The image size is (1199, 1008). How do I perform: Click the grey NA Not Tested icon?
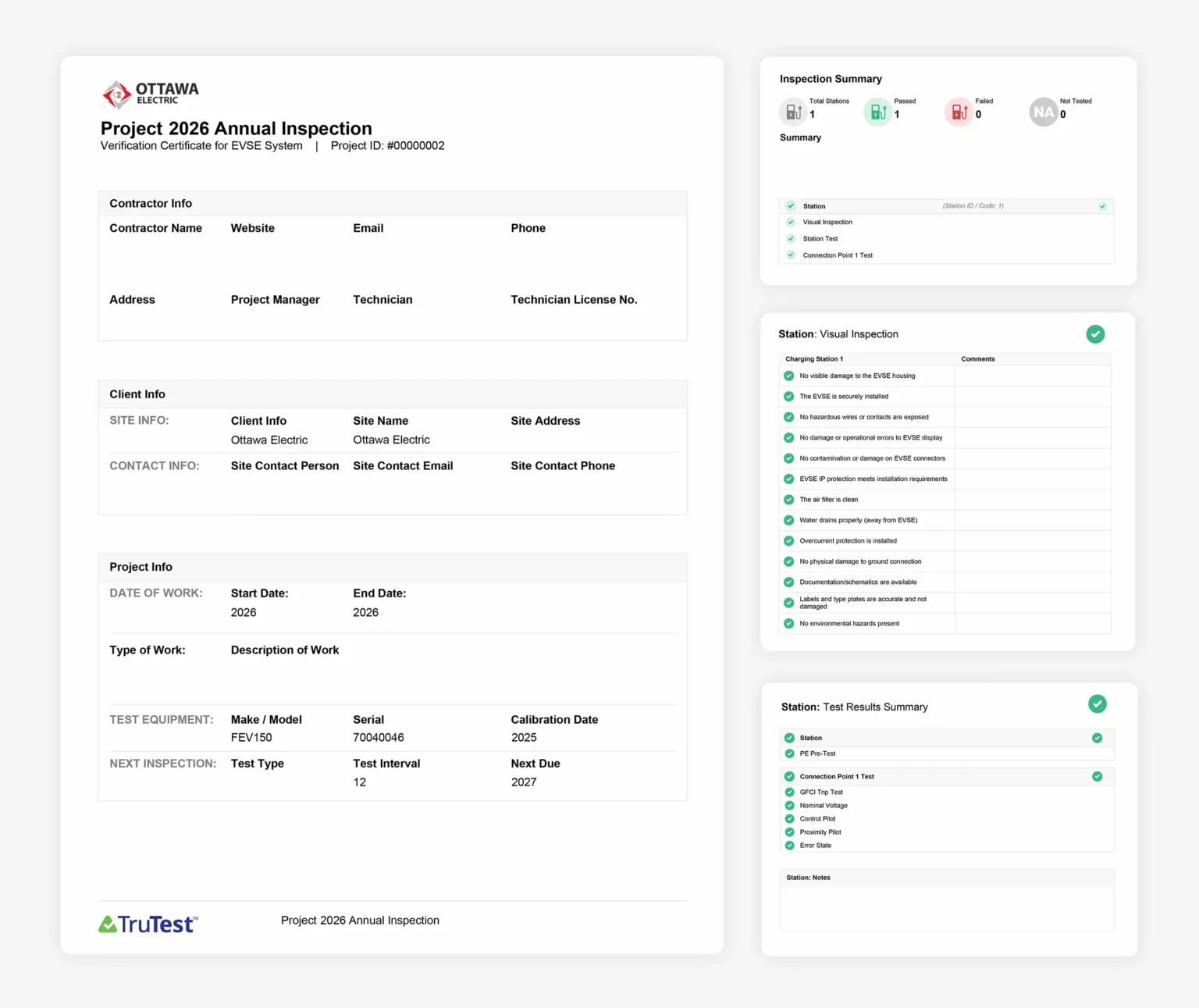pyautogui.click(x=1044, y=112)
